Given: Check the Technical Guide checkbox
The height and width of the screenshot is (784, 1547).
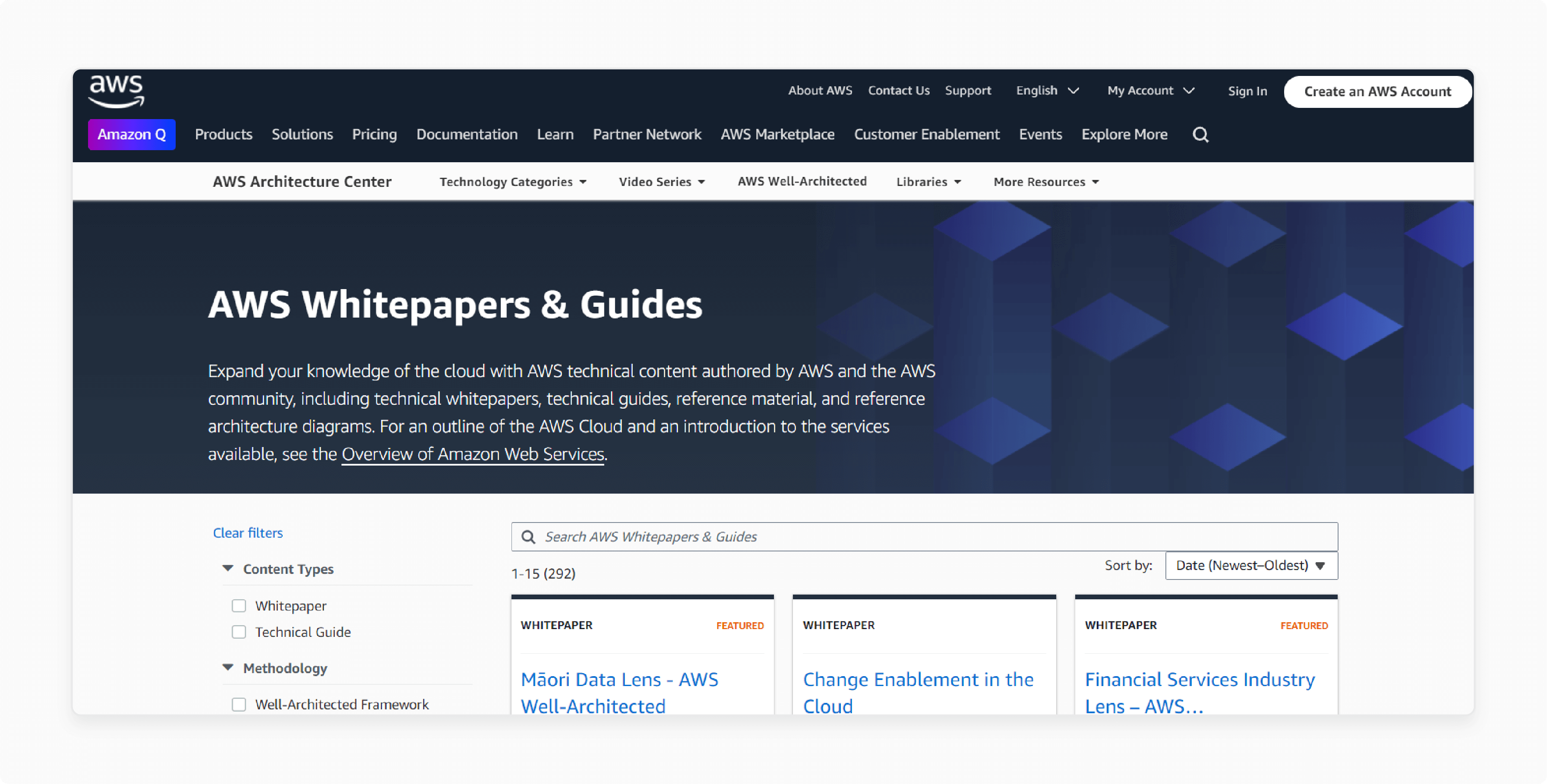Looking at the screenshot, I should [238, 632].
